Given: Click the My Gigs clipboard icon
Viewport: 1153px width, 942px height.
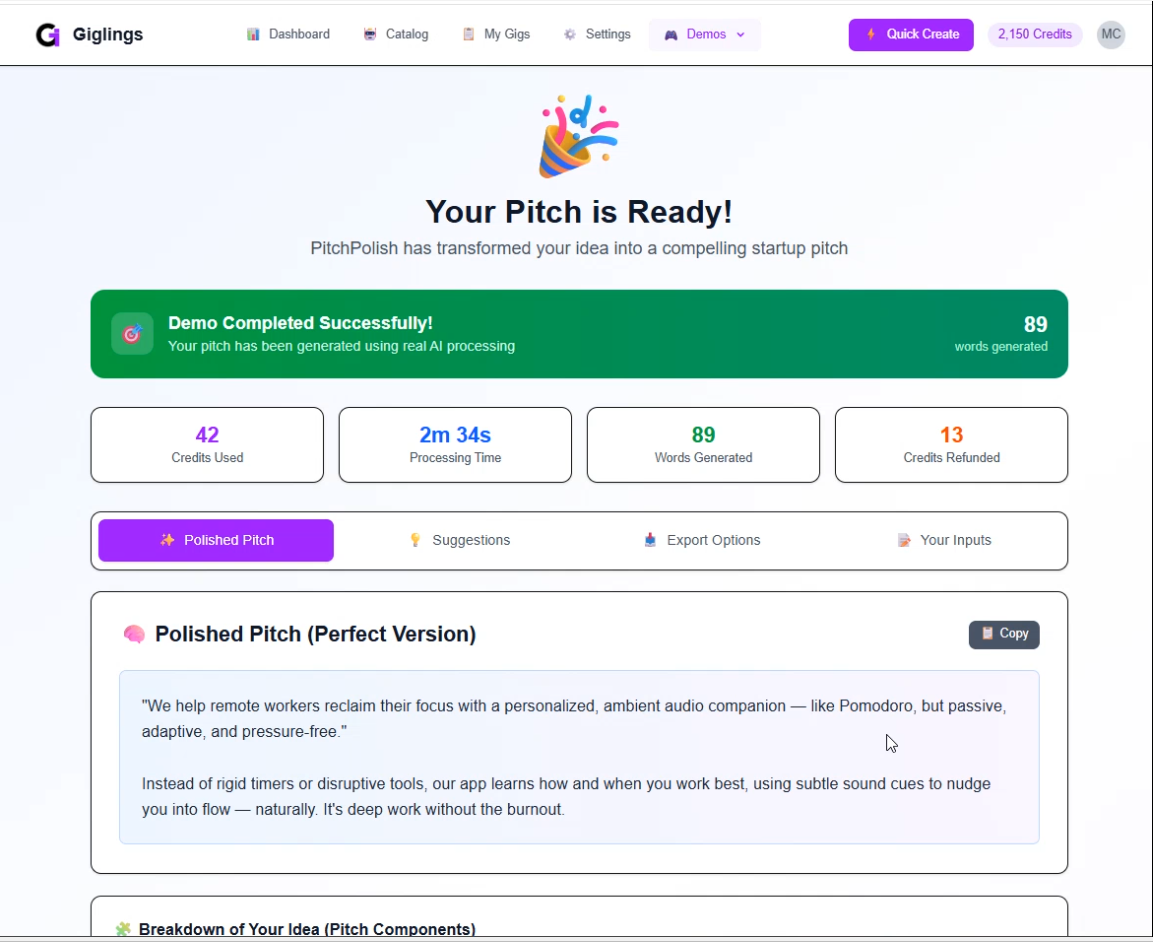Looking at the screenshot, I should tap(468, 34).
